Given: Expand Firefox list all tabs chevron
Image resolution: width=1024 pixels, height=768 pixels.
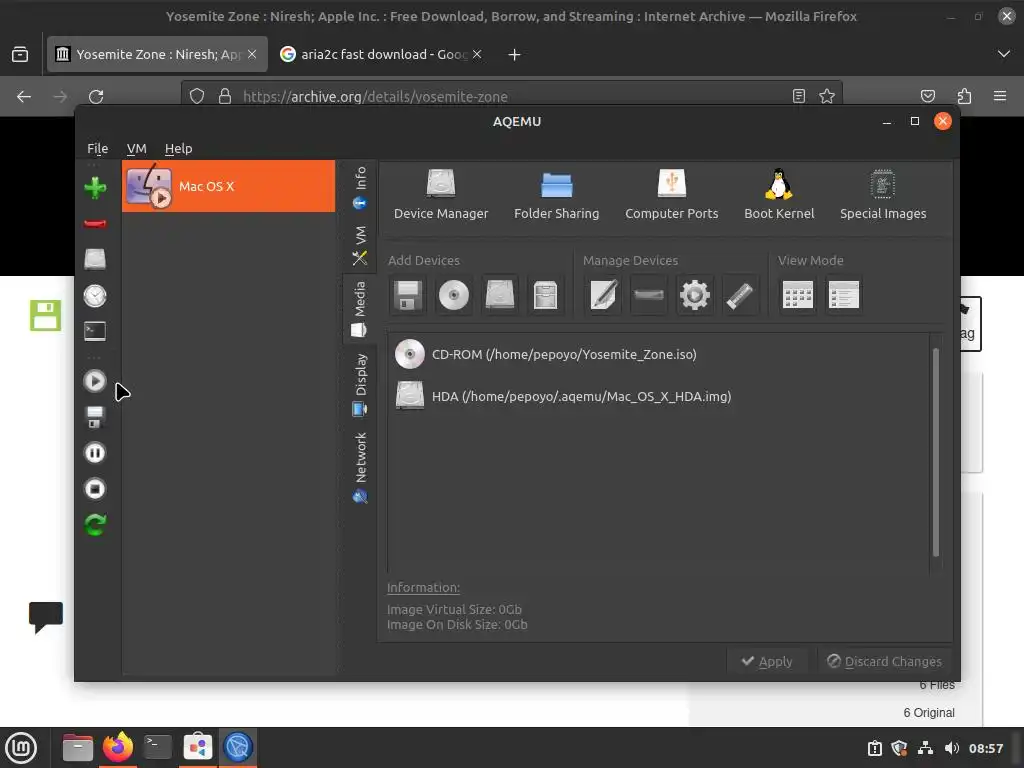Looking at the screenshot, I should (1004, 54).
